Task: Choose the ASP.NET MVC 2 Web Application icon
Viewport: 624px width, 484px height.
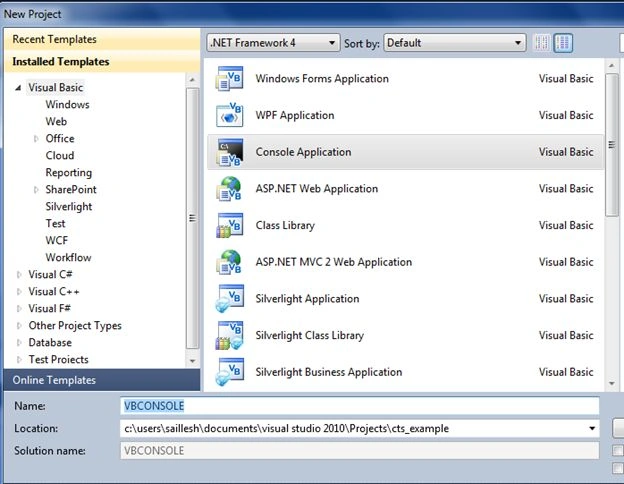Action: (x=229, y=262)
